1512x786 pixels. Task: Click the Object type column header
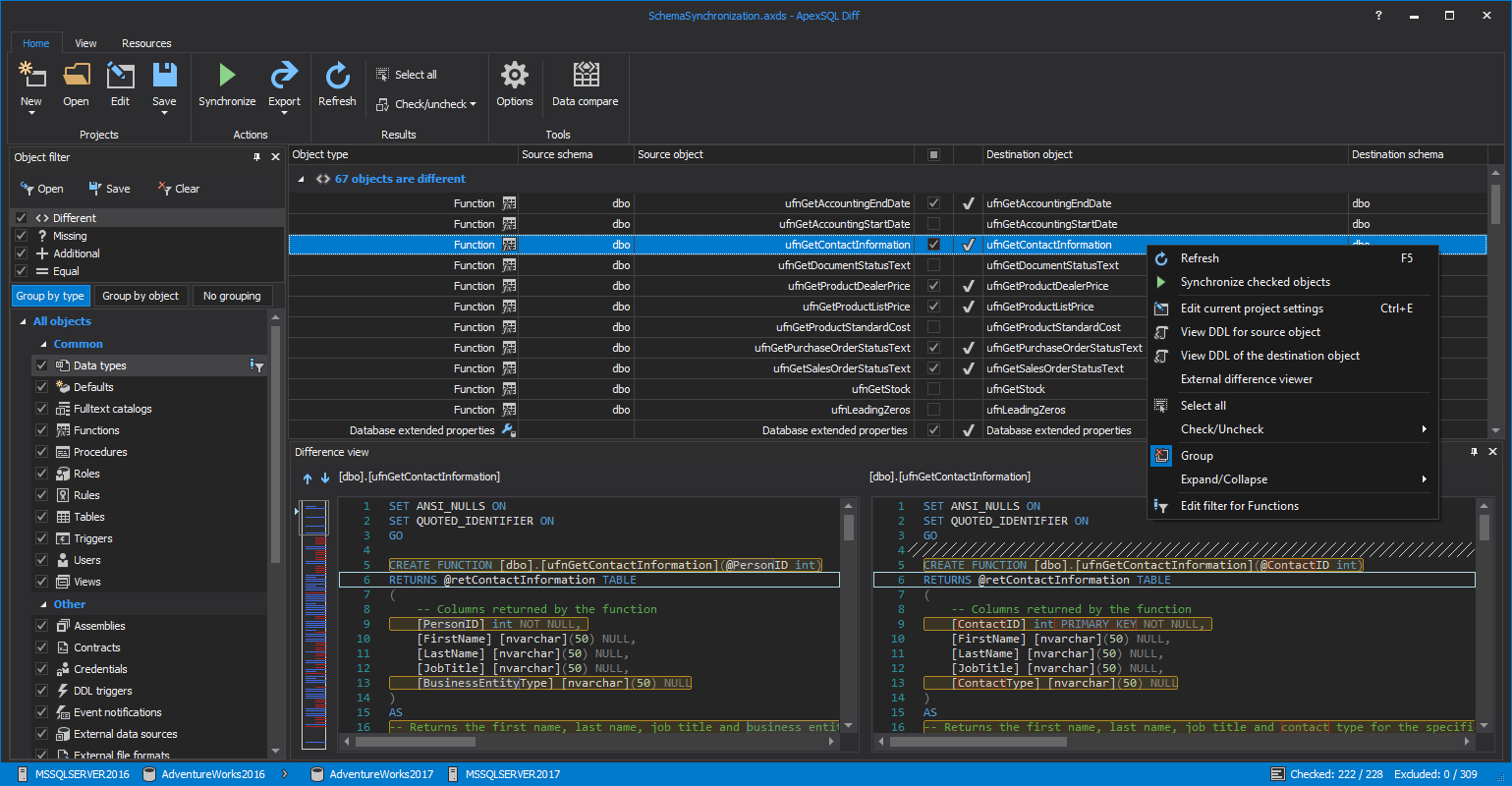click(x=404, y=154)
